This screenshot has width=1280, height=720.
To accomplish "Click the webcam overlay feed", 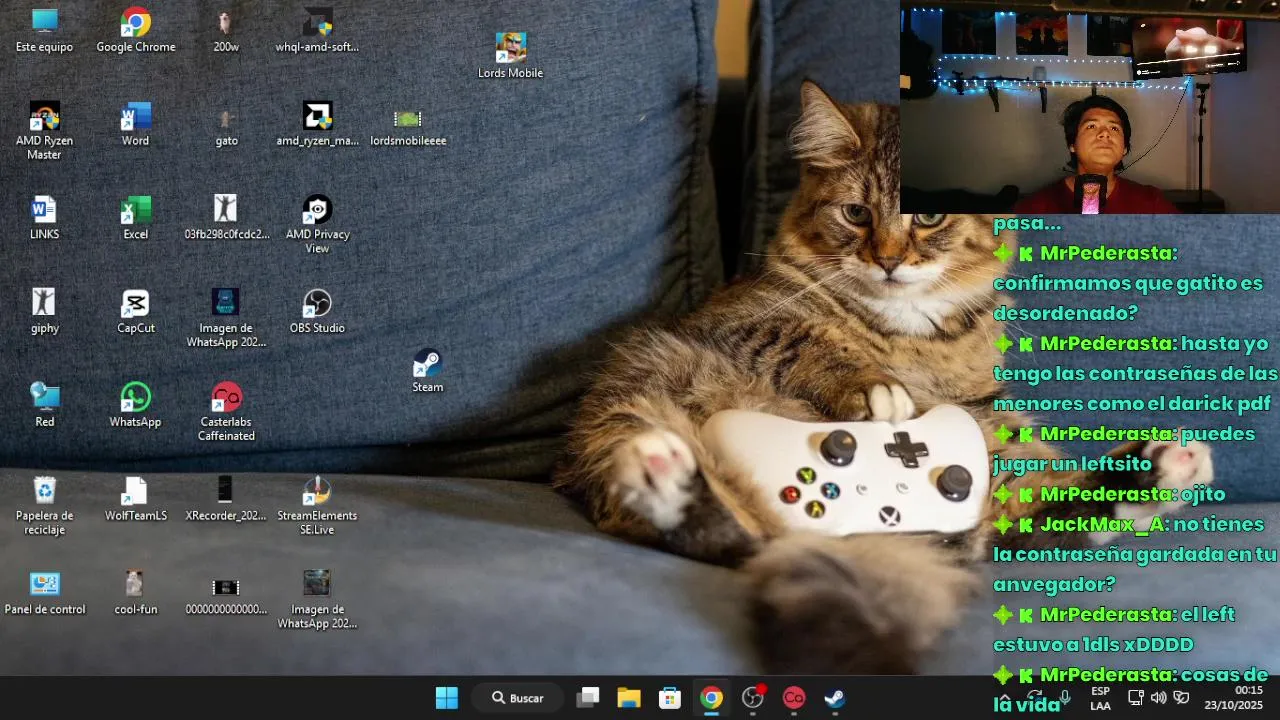I will click(x=1090, y=107).
